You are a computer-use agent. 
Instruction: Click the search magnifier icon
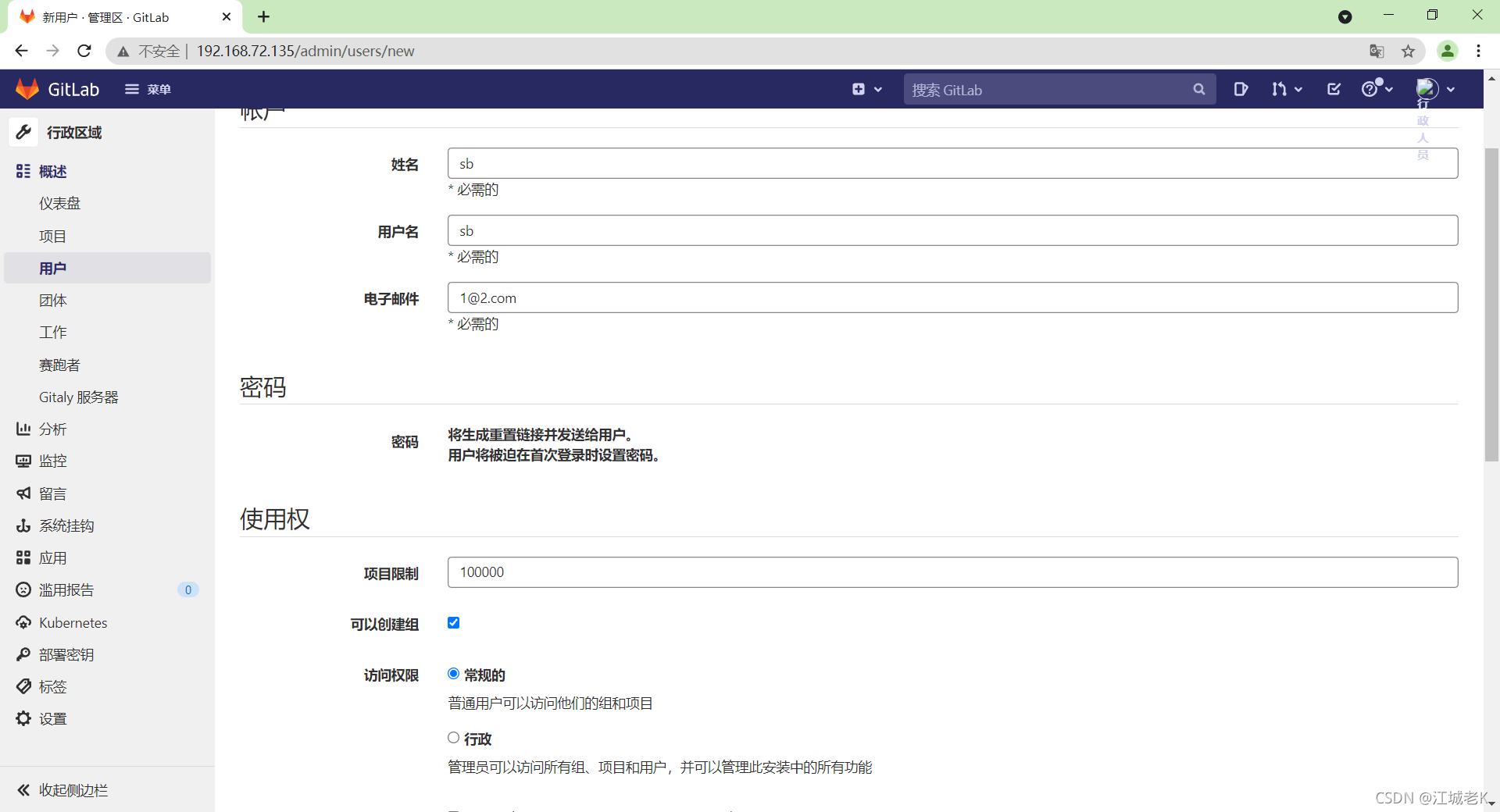point(1198,90)
